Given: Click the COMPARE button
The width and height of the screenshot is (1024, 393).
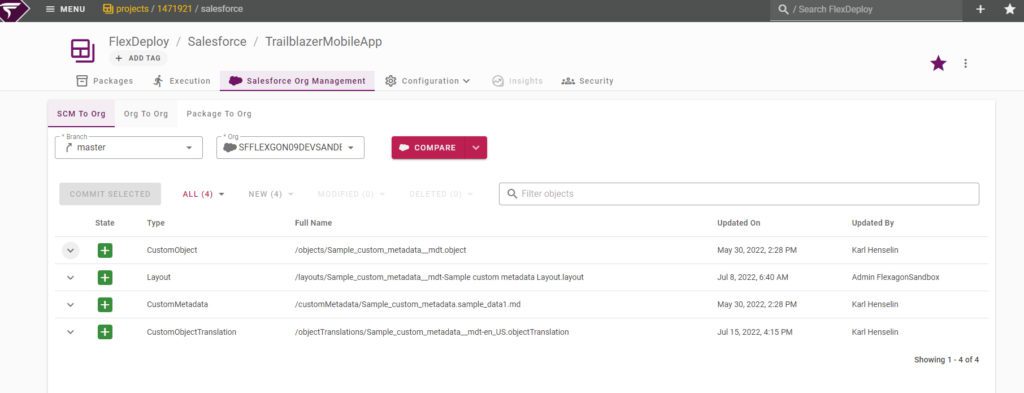Looking at the screenshot, I should point(428,148).
